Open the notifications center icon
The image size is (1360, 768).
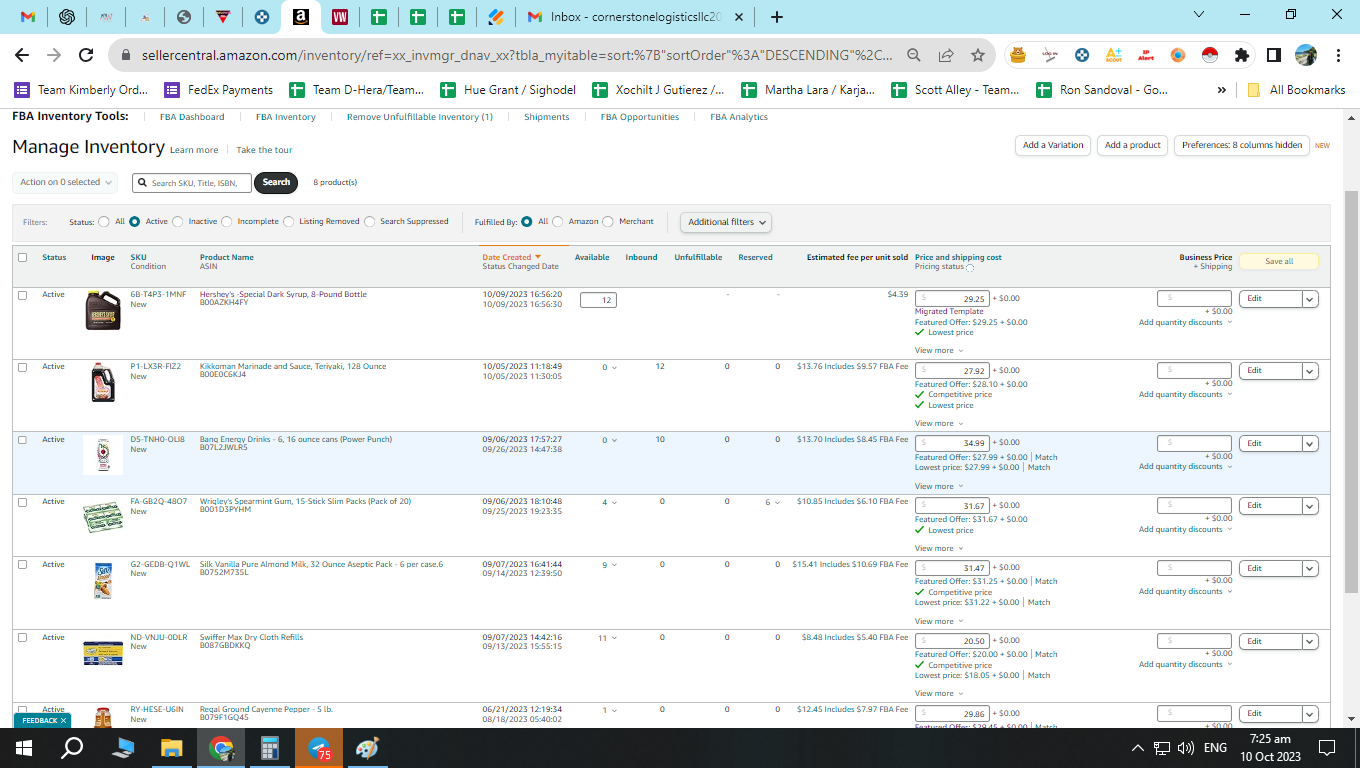click(x=1327, y=748)
